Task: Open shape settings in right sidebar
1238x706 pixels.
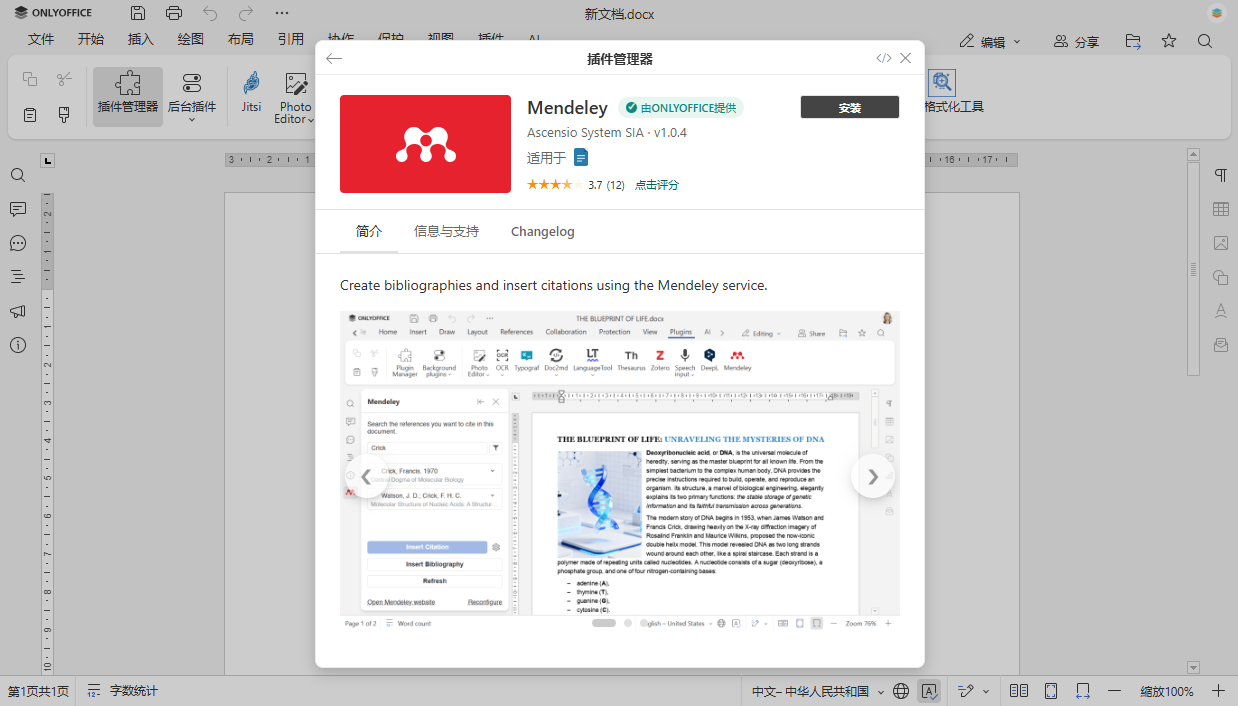Action: [x=1220, y=277]
